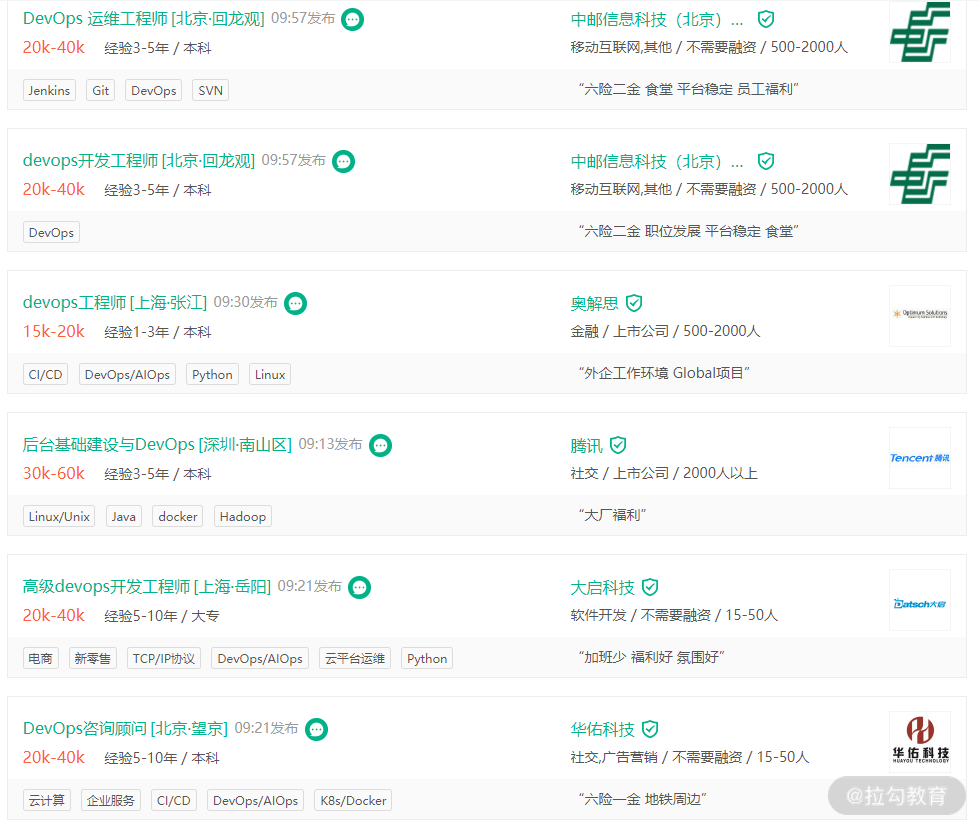Click lone DevOps tag under devops开发工程师
This screenshot has width=979, height=828.
[51, 232]
